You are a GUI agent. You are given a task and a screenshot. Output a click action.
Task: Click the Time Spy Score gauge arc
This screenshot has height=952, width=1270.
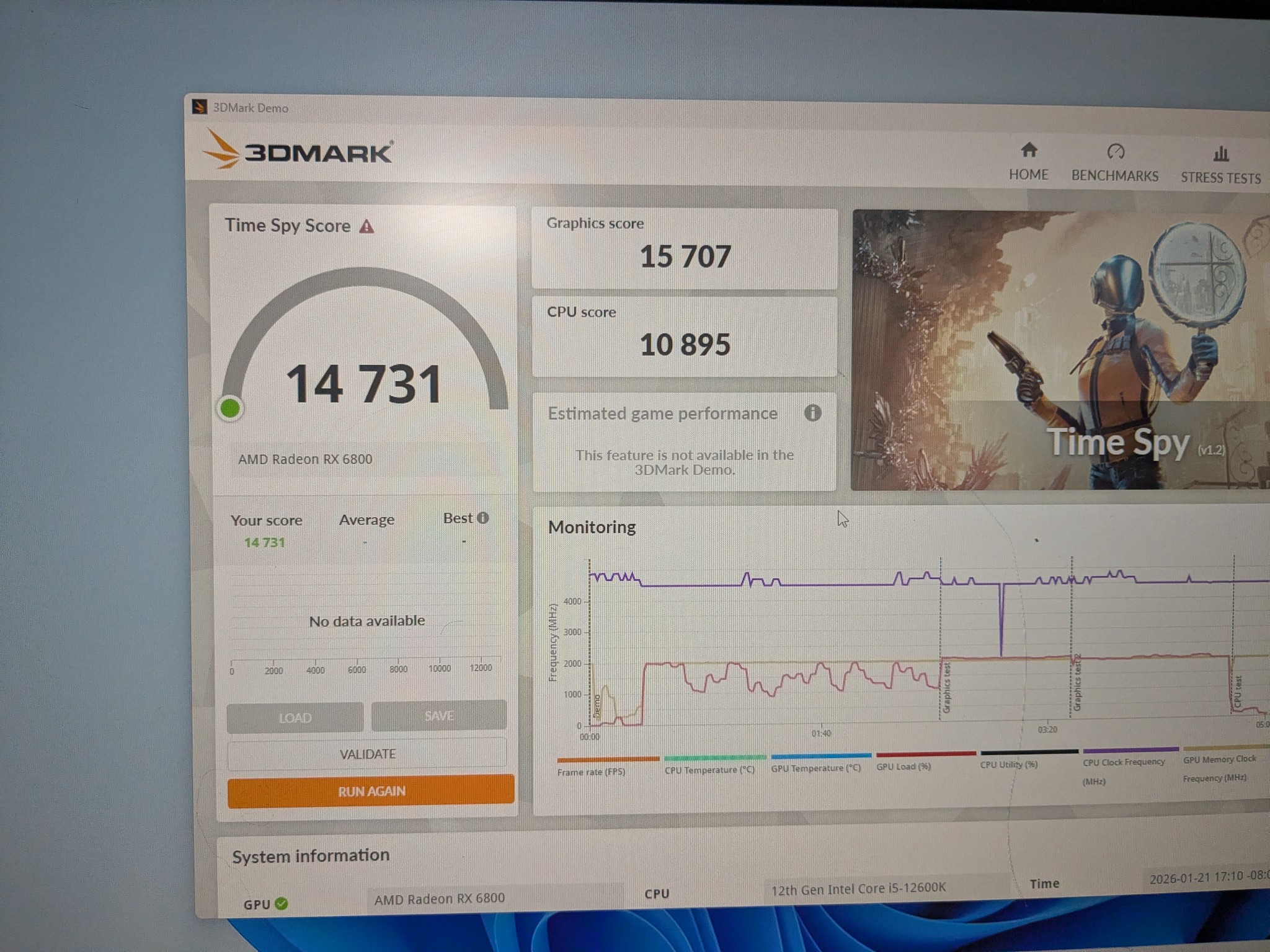pos(365,278)
